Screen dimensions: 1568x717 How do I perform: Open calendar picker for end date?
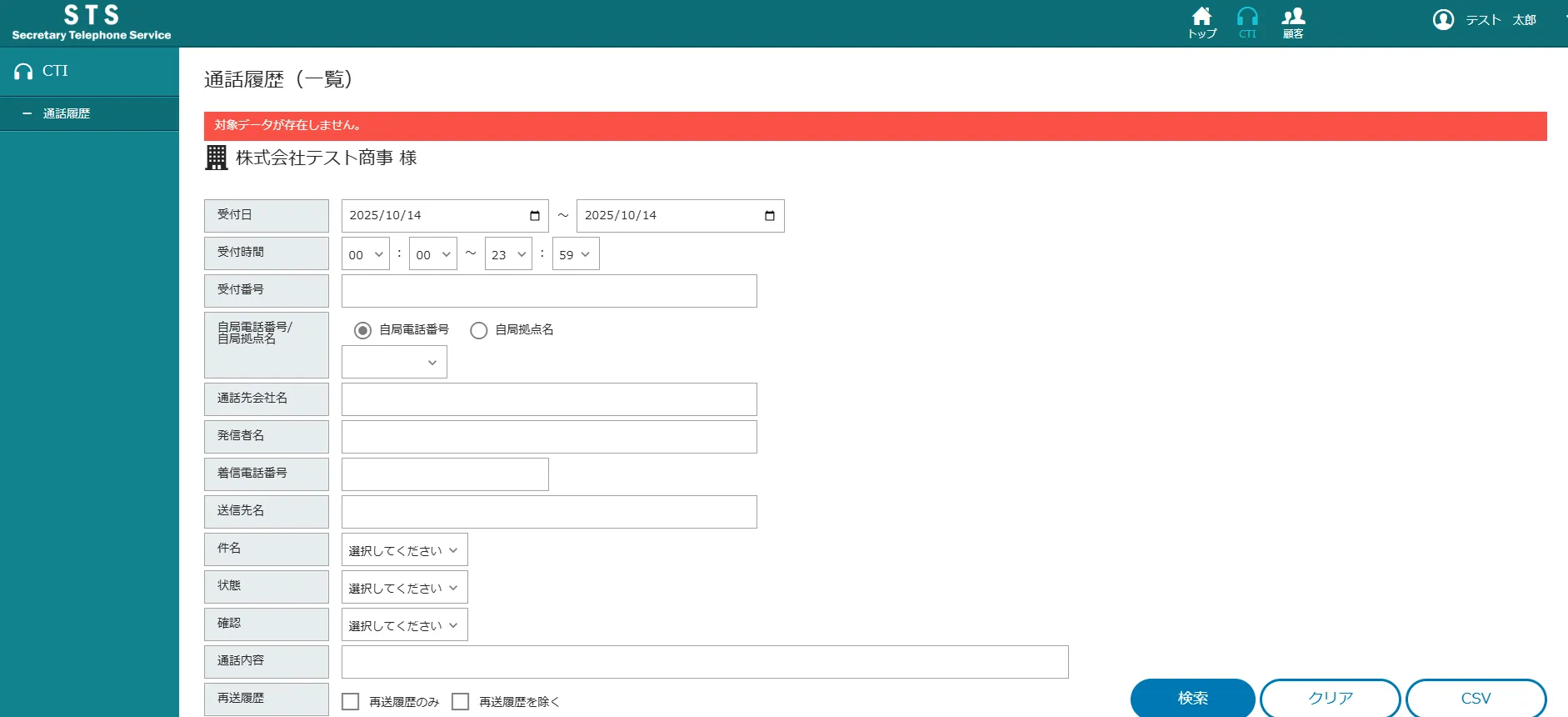[x=770, y=216]
